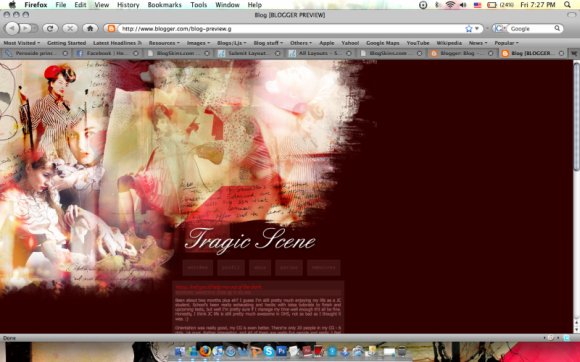This screenshot has height=362, width=580.
Task: Click the magnifier in the Google search box
Action: [x=557, y=28]
